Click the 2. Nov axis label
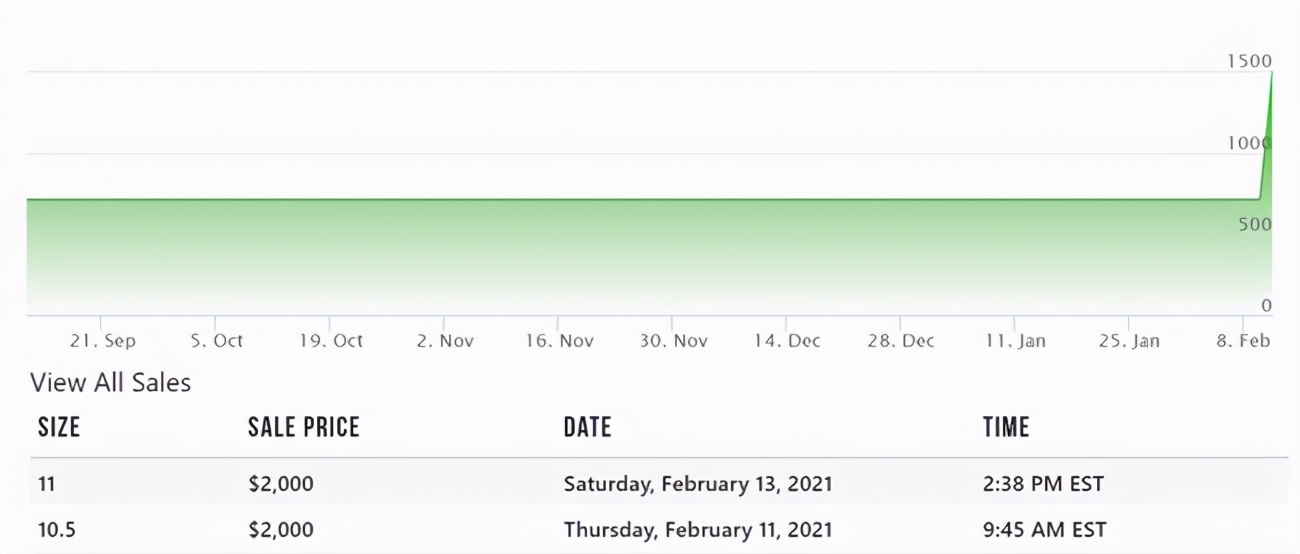Image resolution: width=1300 pixels, height=554 pixels. point(445,341)
